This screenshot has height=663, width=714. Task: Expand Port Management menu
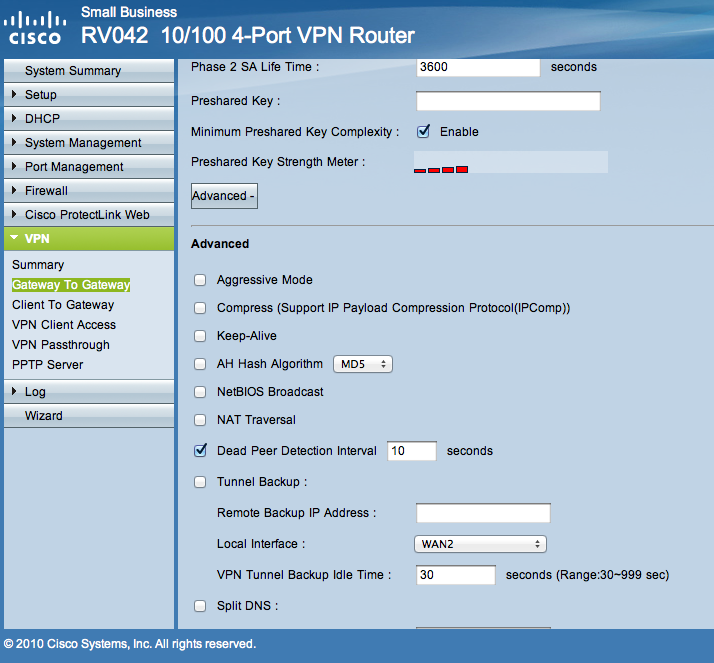coord(89,167)
